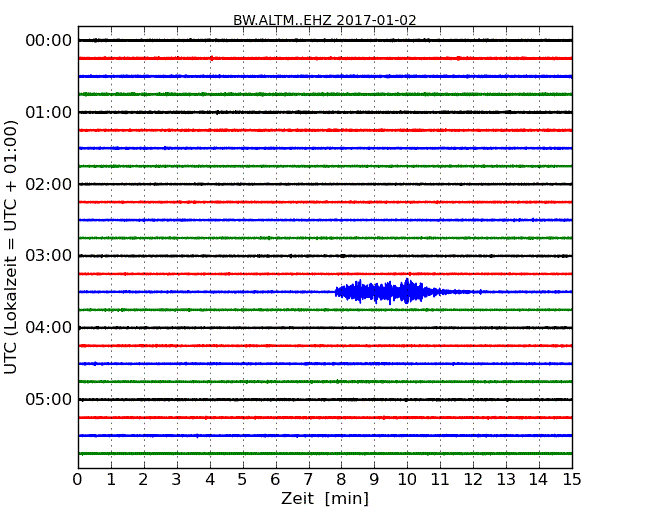Screen dimensions: 650x520
Task: Click the x-axis tick label 0
Action: tap(78, 479)
